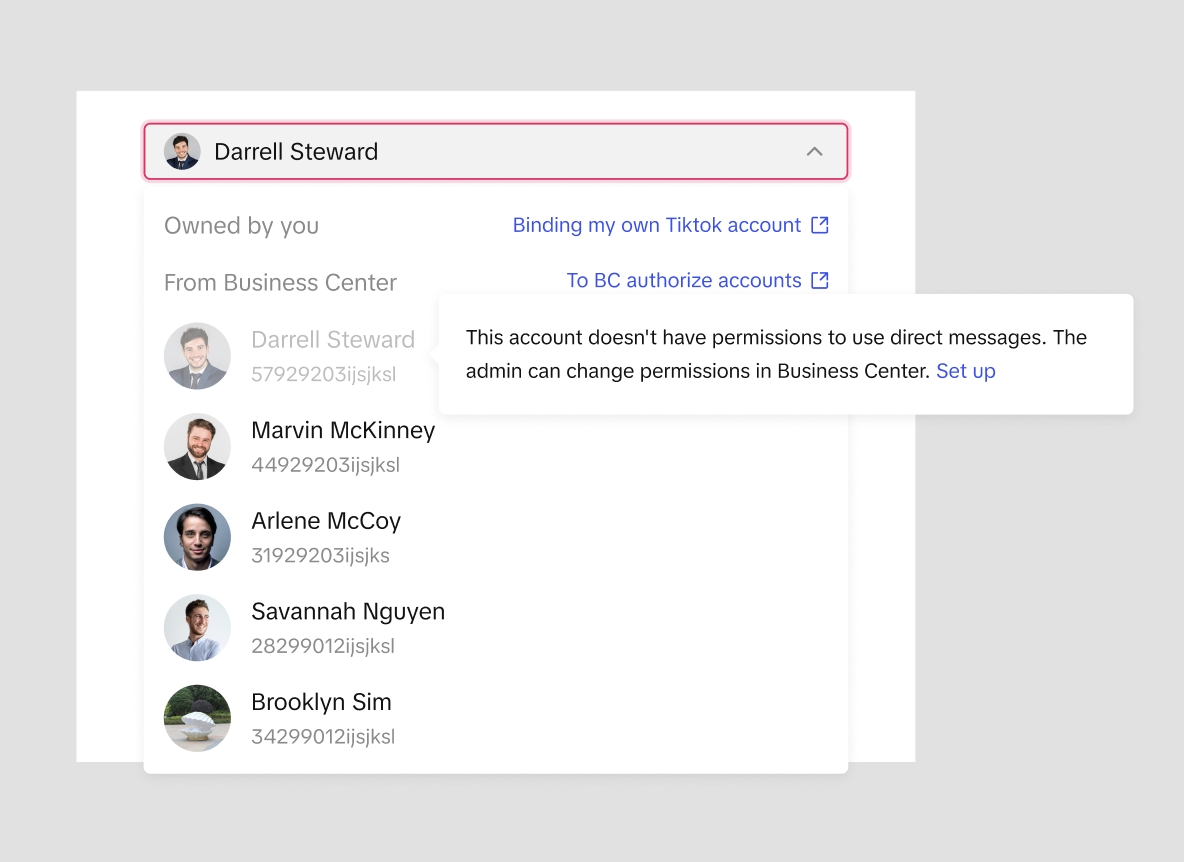Choose the Brooklyn Sim account

(x=495, y=719)
